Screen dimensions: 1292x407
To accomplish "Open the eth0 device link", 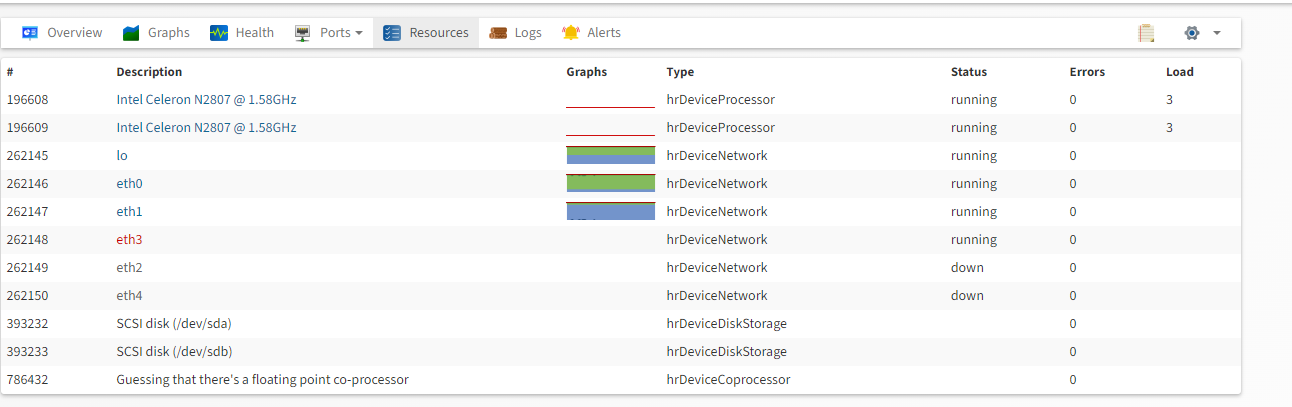I will point(130,184).
